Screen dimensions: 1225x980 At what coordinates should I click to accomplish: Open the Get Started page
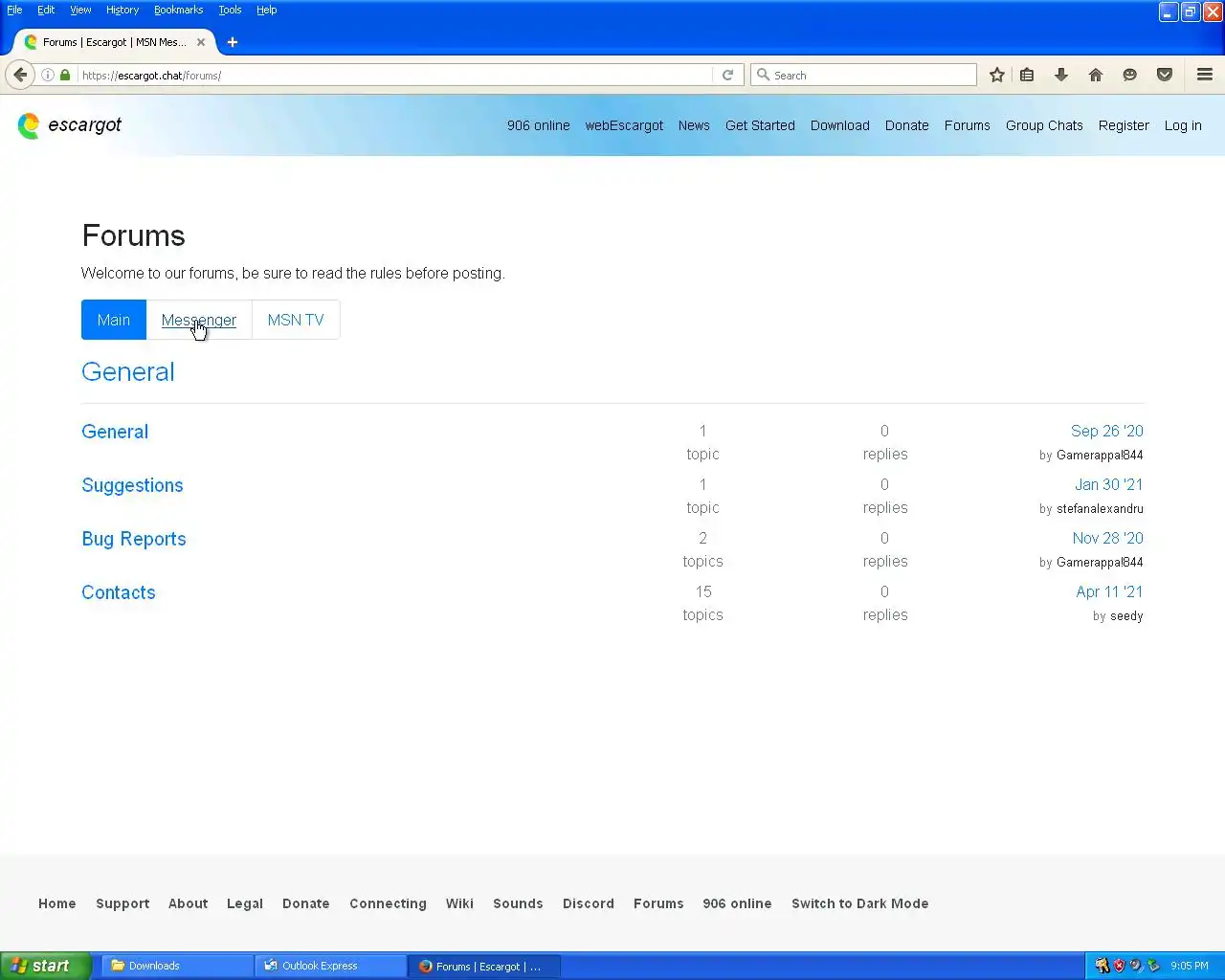[760, 125]
